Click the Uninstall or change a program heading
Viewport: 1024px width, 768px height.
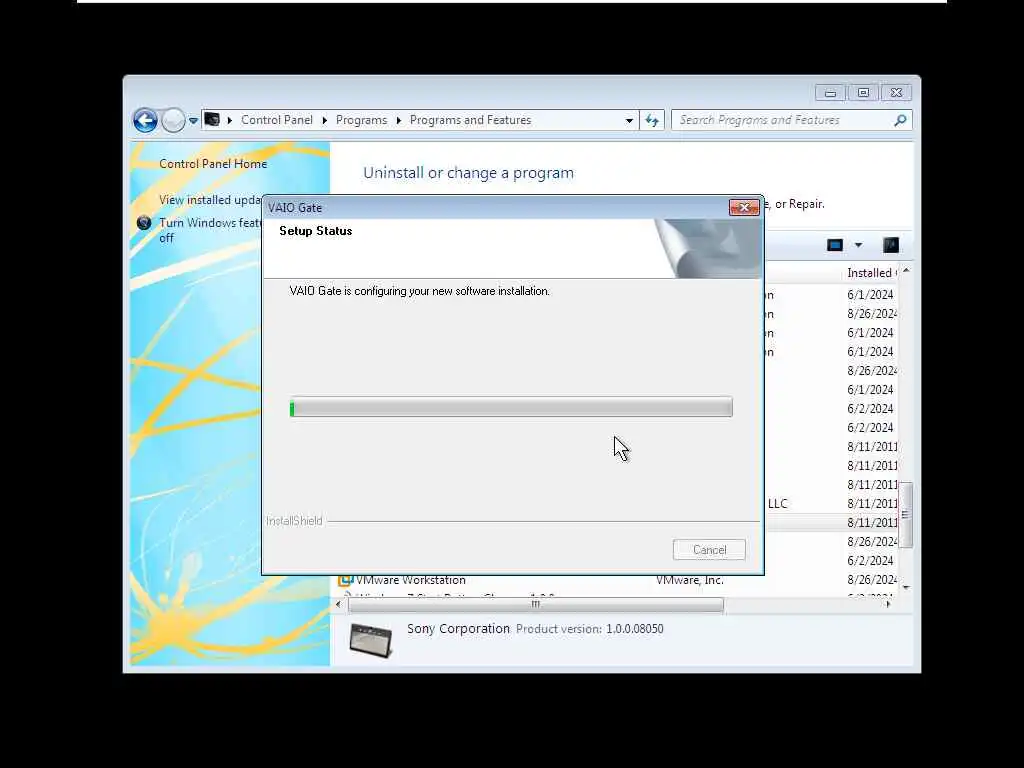pos(468,173)
